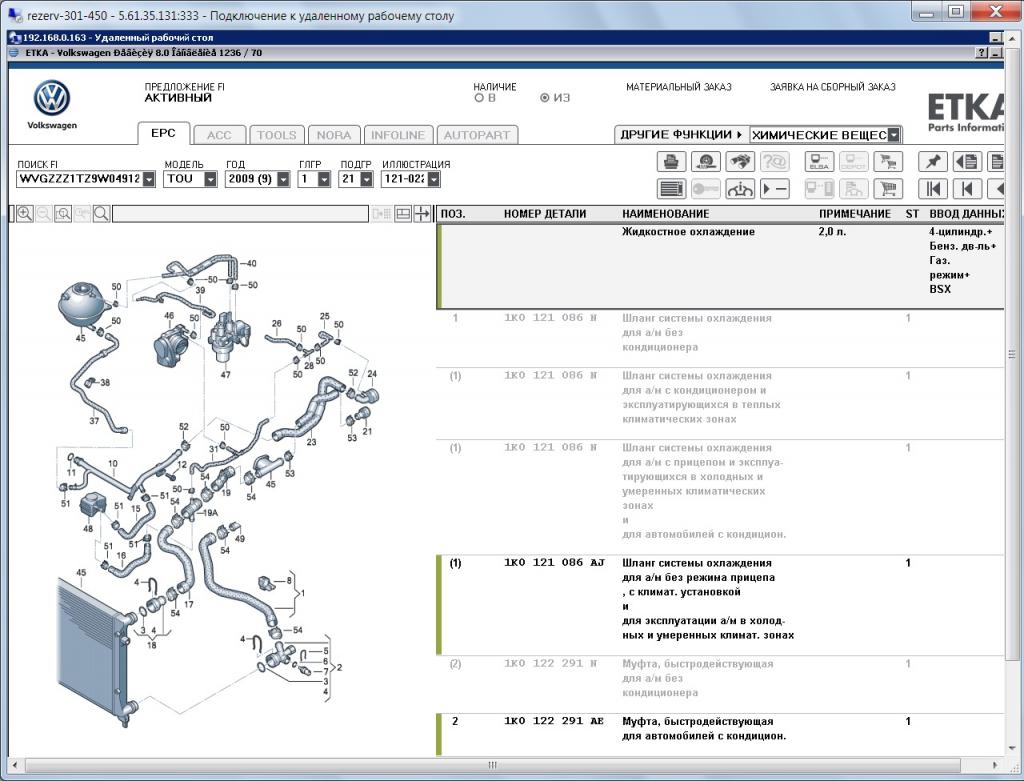
Task: Switch to the INFOLINE tab
Action: [x=398, y=135]
